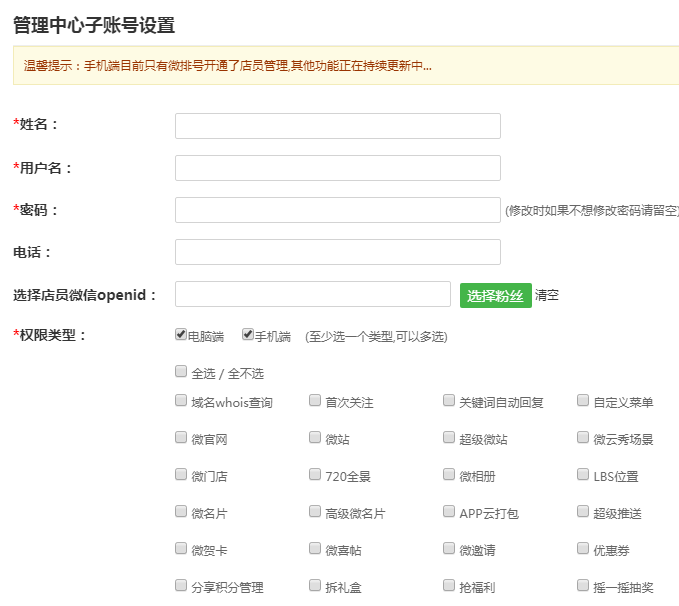The width and height of the screenshot is (679, 606).
Task: Click the 密码 input field
Action: click(337, 210)
